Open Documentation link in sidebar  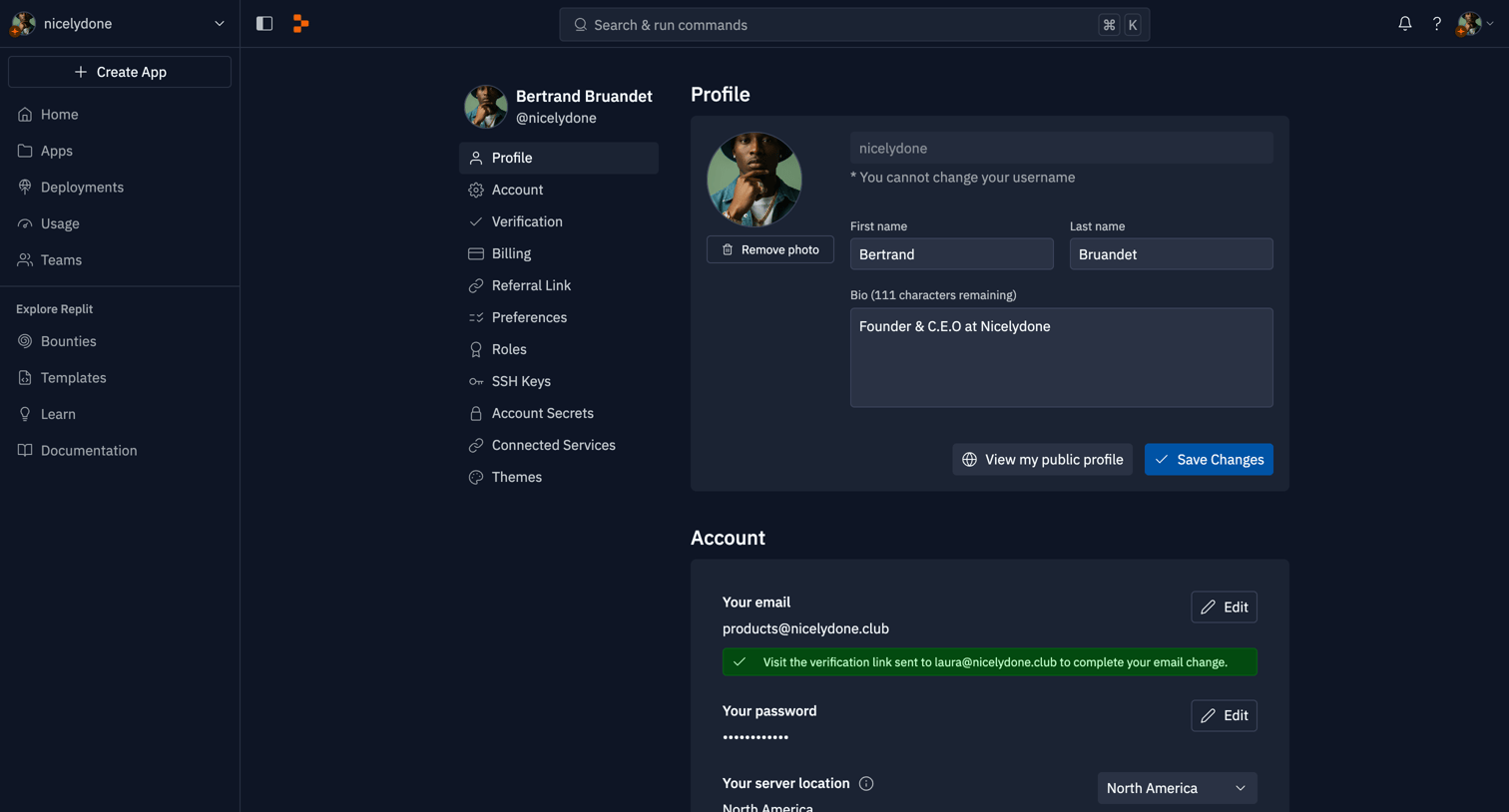(120, 451)
